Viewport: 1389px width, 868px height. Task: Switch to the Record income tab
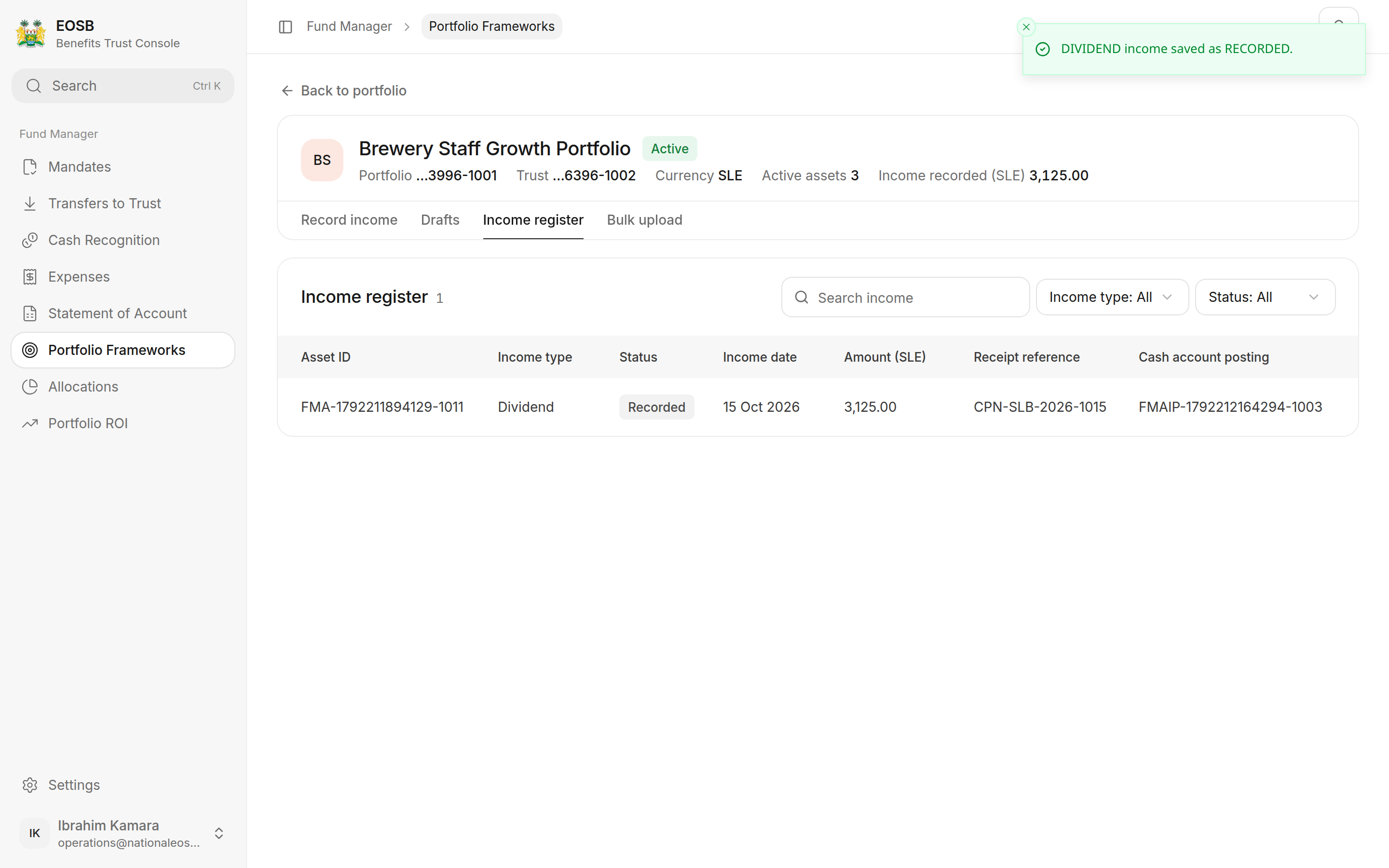point(349,220)
